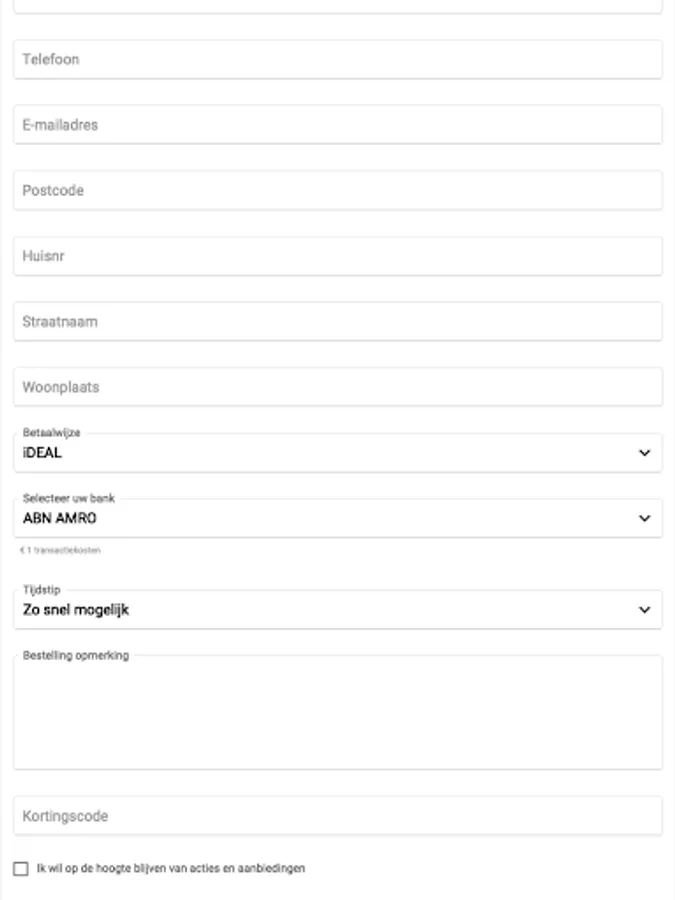This screenshot has height=900, width=675.
Task: Focus the Kortingscode input field
Action: [337, 816]
